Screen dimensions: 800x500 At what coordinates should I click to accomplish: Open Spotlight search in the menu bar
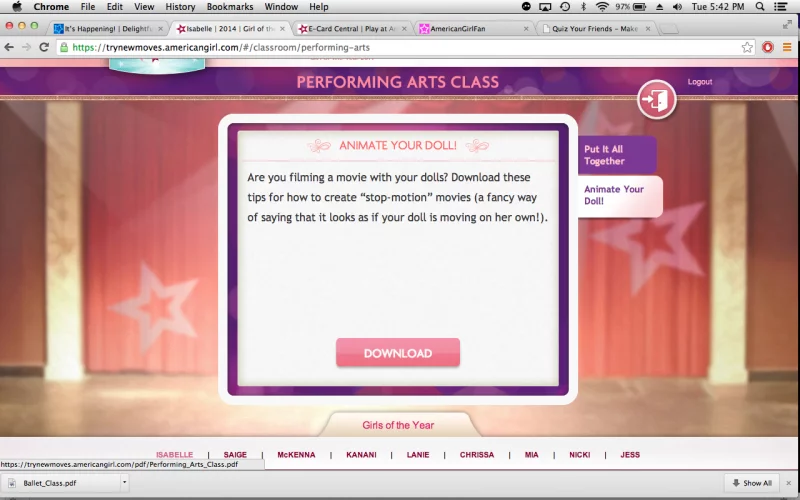coord(760,7)
